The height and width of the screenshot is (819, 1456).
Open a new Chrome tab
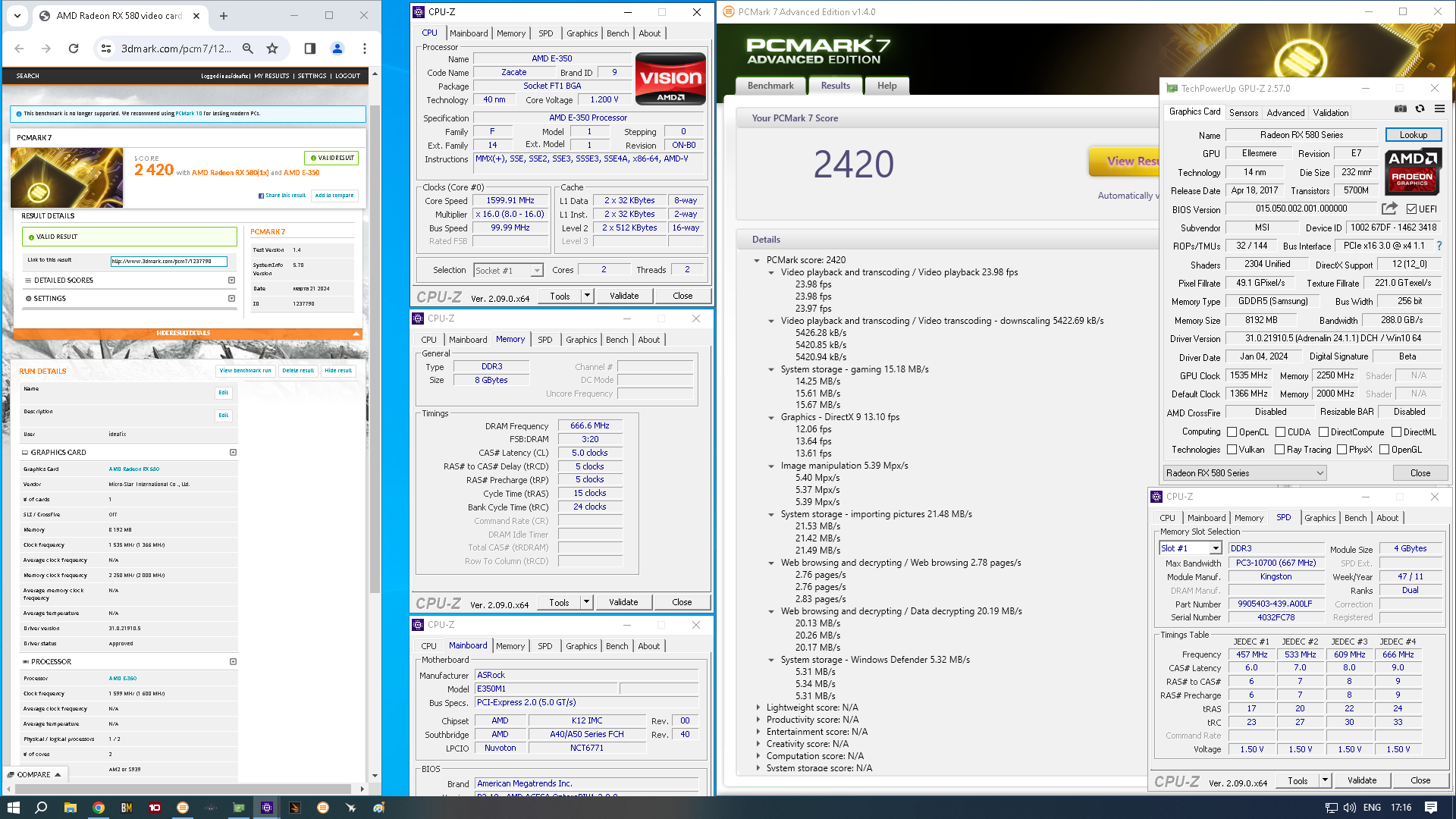pyautogui.click(x=224, y=15)
